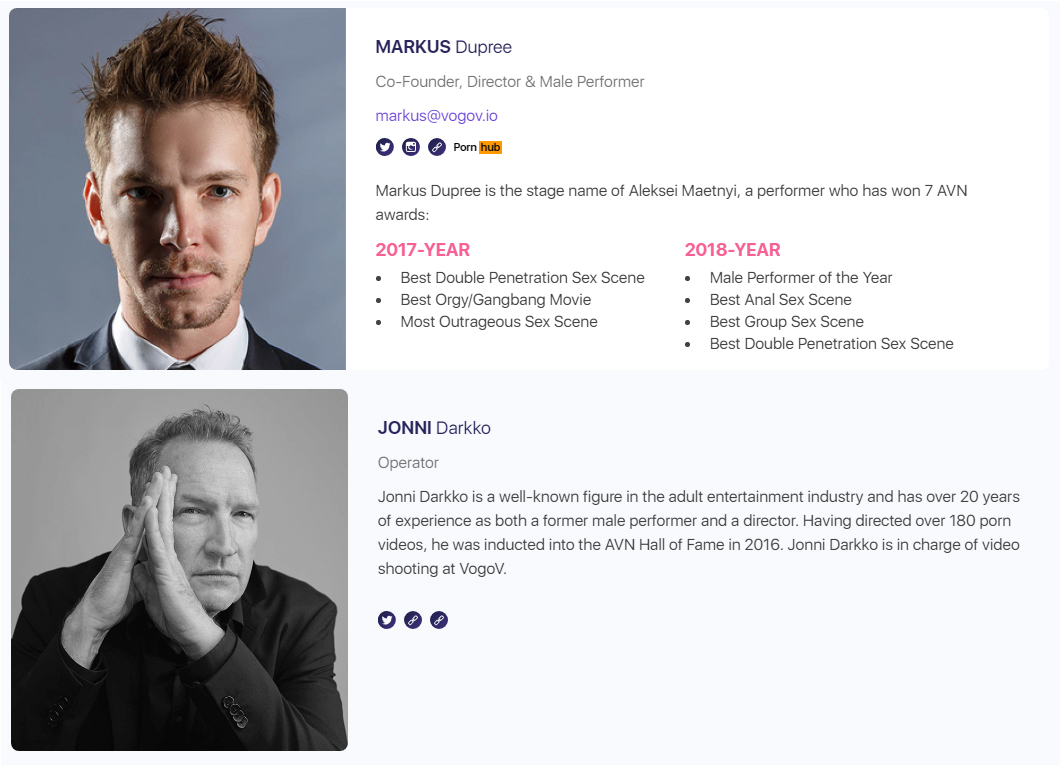The image size is (1060, 768).
Task: Click 'Male Performer of the Year' list item
Action: click(x=801, y=278)
